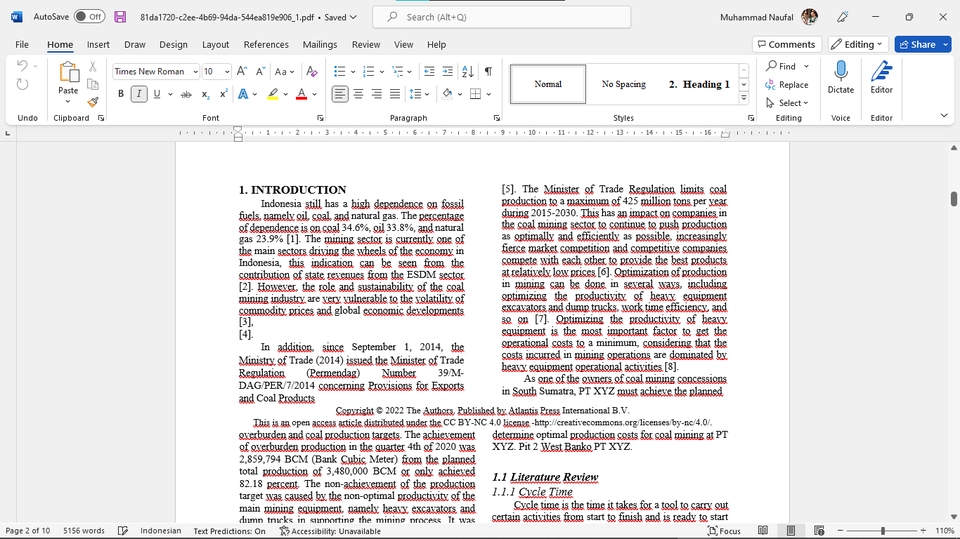Click the Copy icon

92,84
